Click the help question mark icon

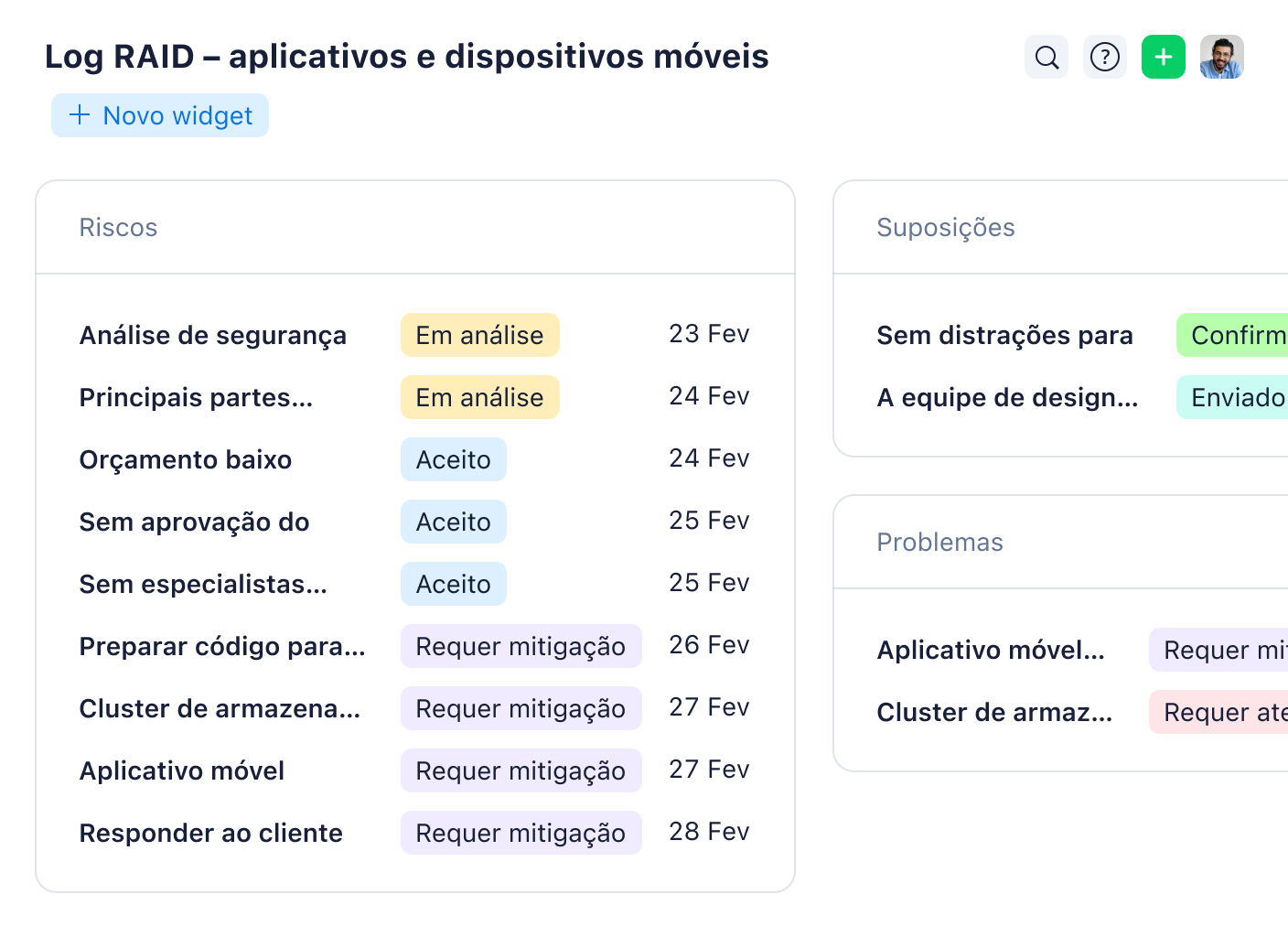tap(1104, 57)
